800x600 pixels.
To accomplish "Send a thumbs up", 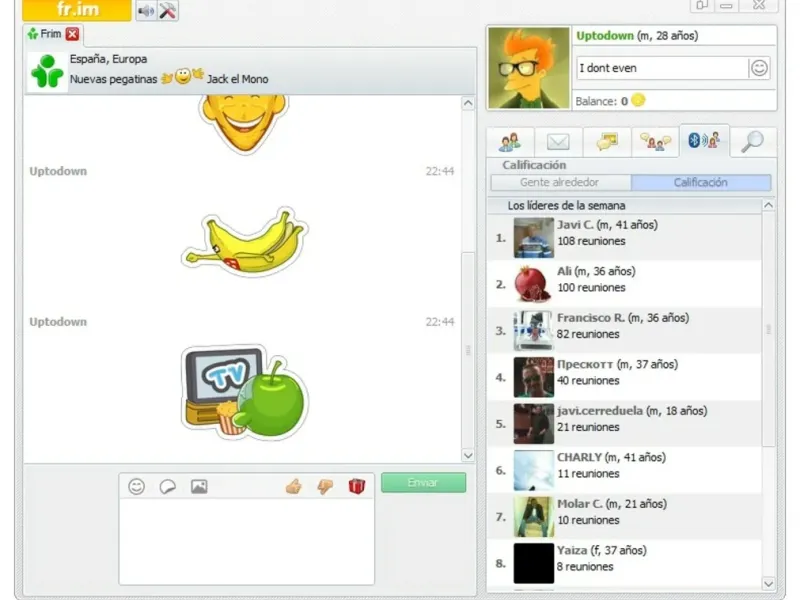I will pos(293,486).
